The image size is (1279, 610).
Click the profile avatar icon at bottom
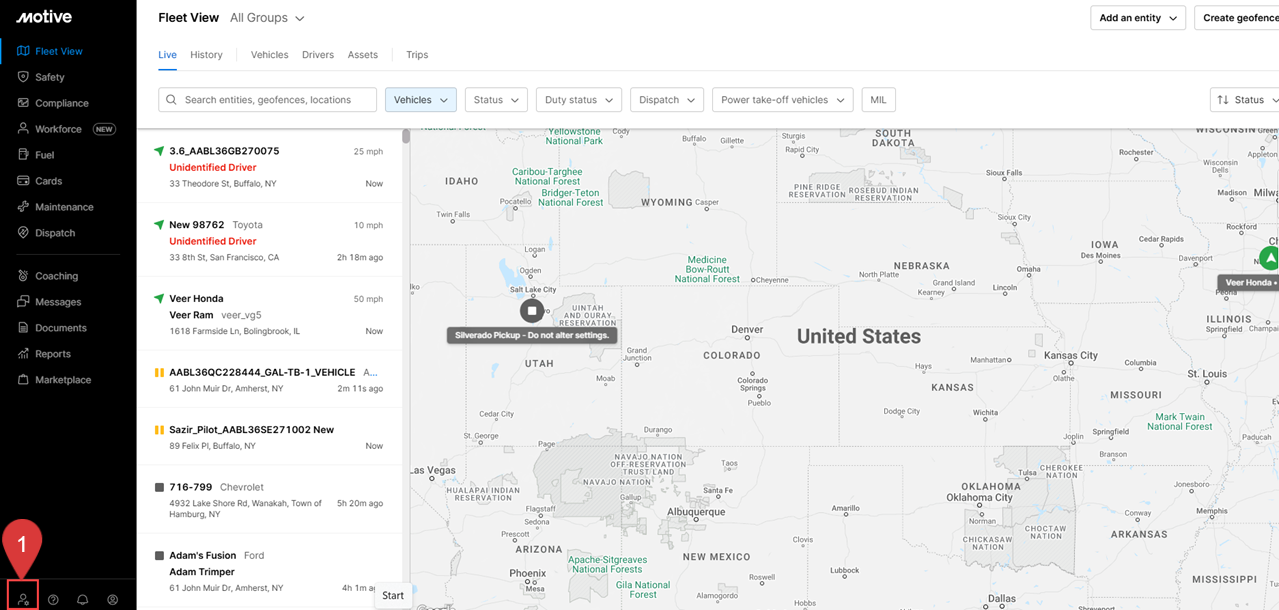pos(113,600)
